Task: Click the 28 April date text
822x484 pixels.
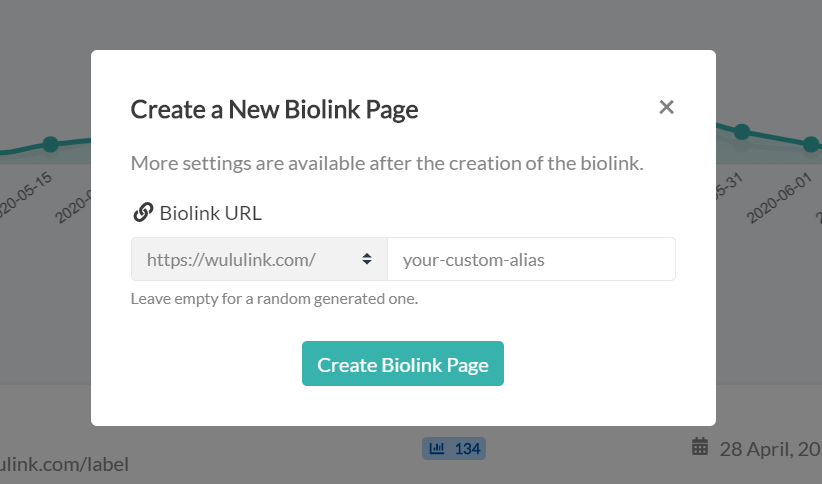Action: [770, 449]
